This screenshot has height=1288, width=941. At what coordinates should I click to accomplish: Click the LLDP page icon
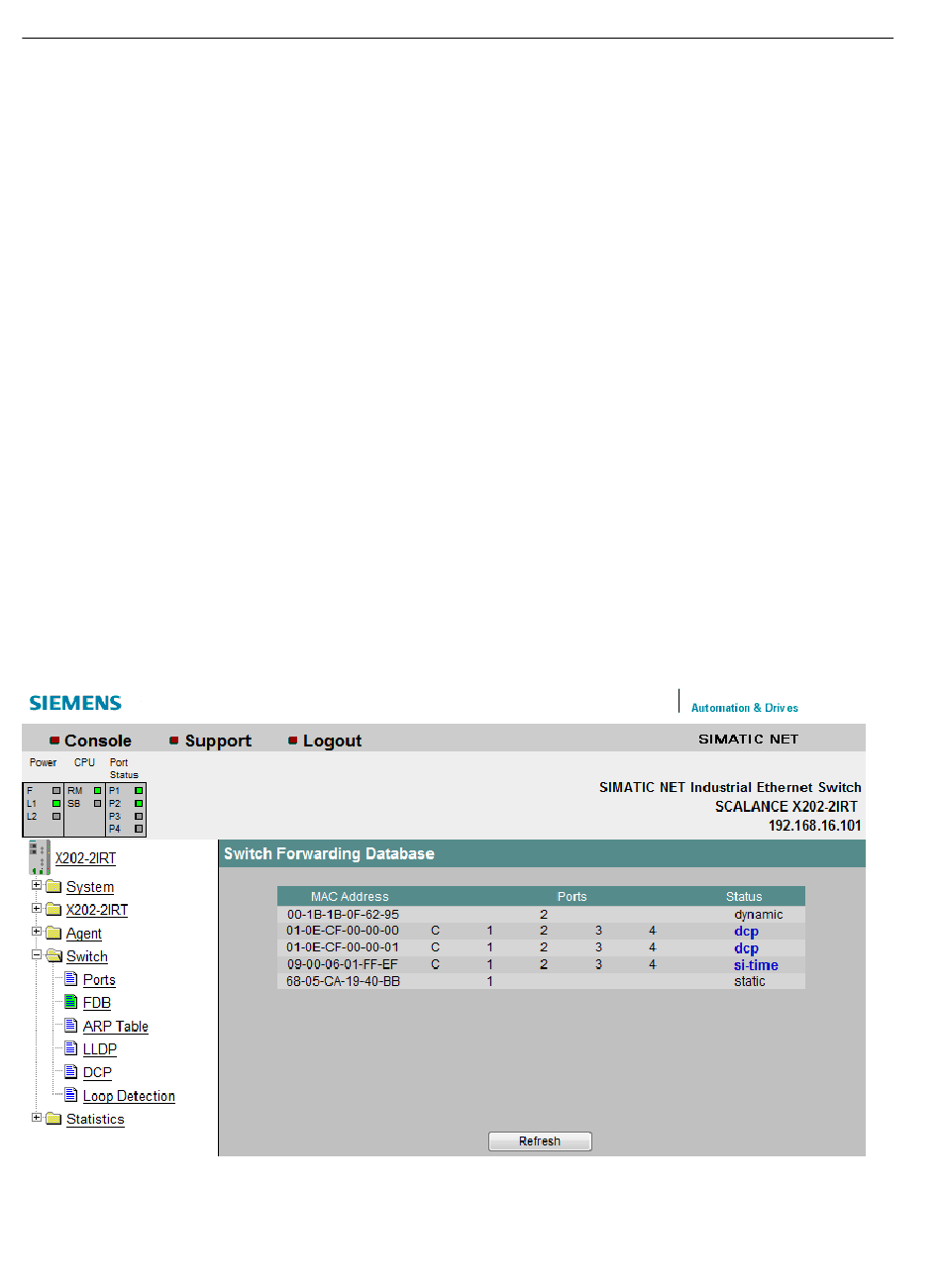point(71,1048)
